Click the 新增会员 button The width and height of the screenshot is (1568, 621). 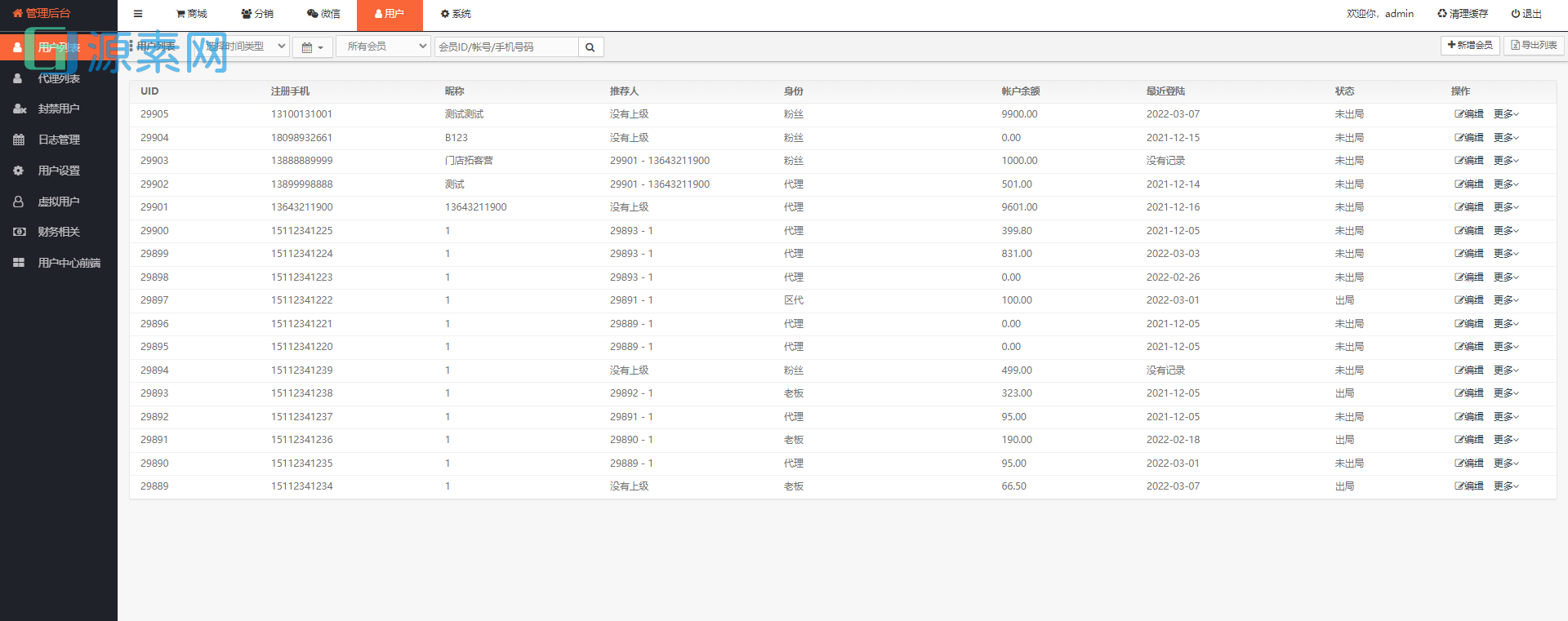click(x=1469, y=46)
